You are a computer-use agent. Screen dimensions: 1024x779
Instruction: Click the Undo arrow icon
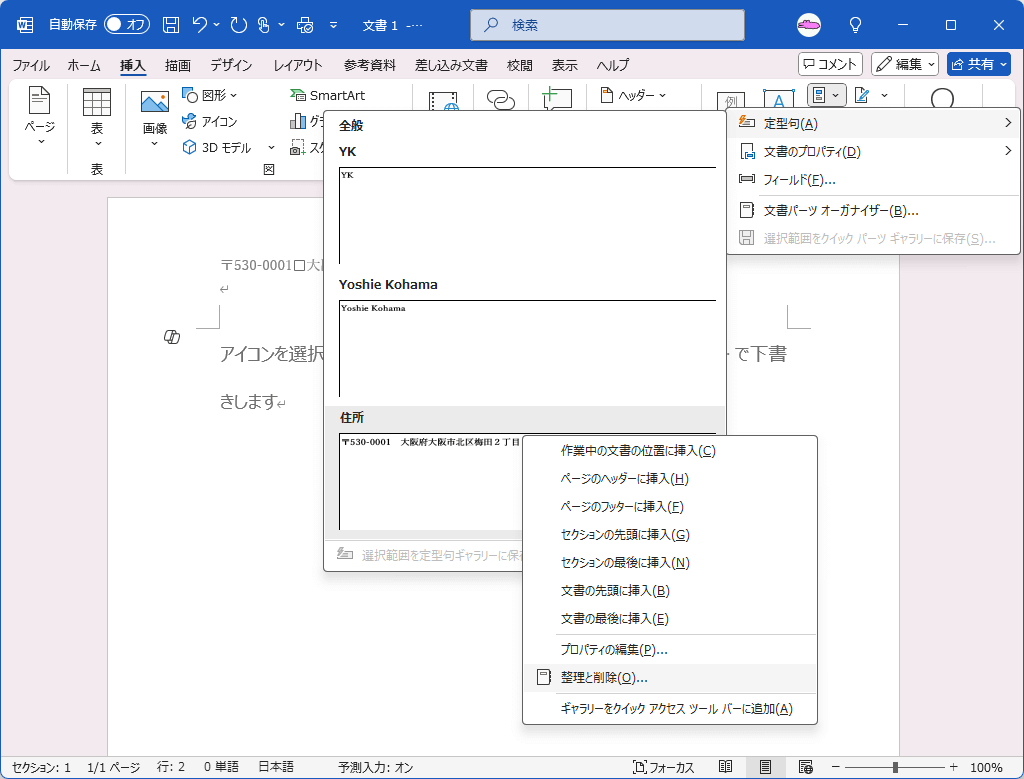pyautogui.click(x=200, y=25)
